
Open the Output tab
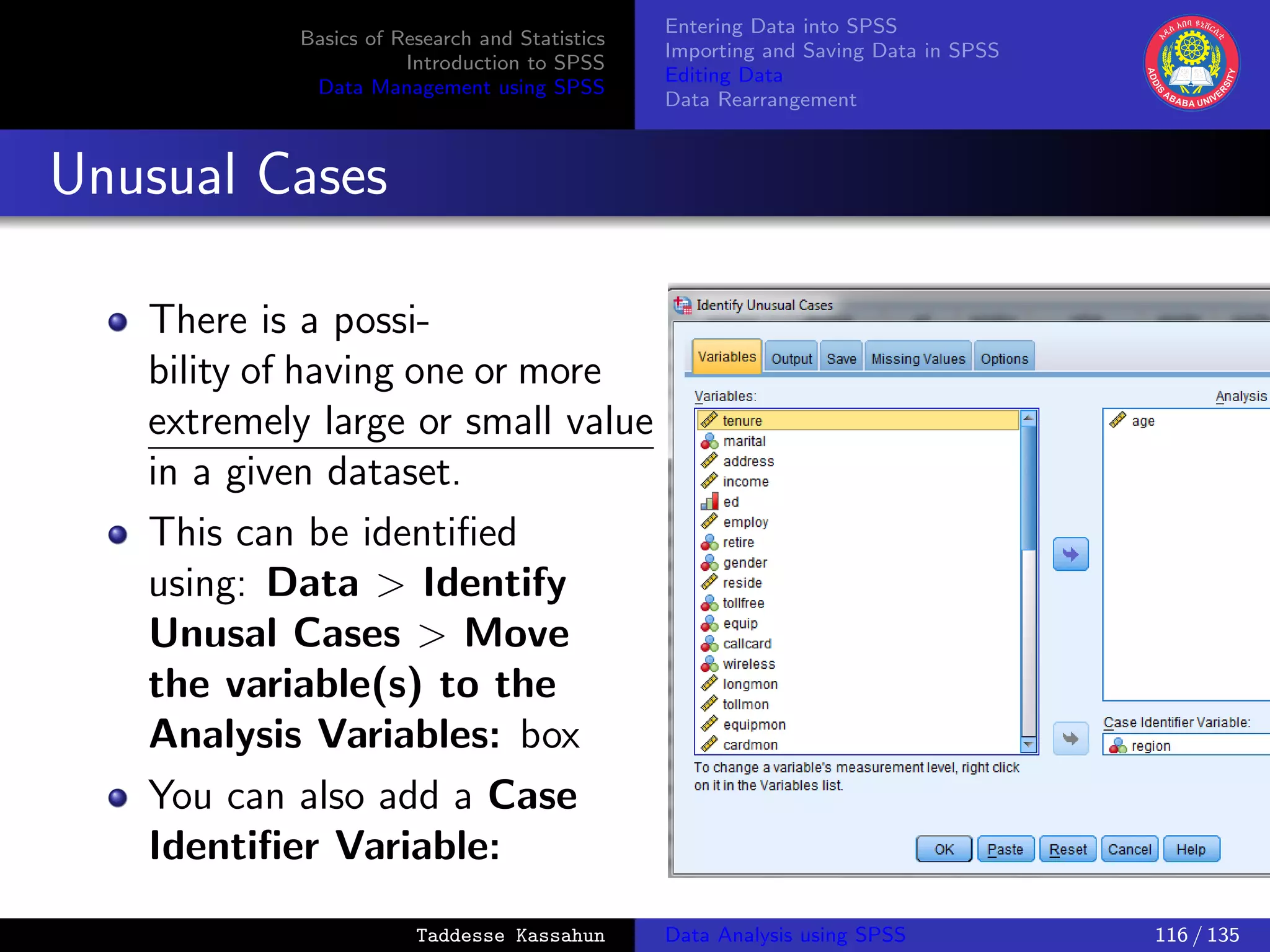pos(791,358)
